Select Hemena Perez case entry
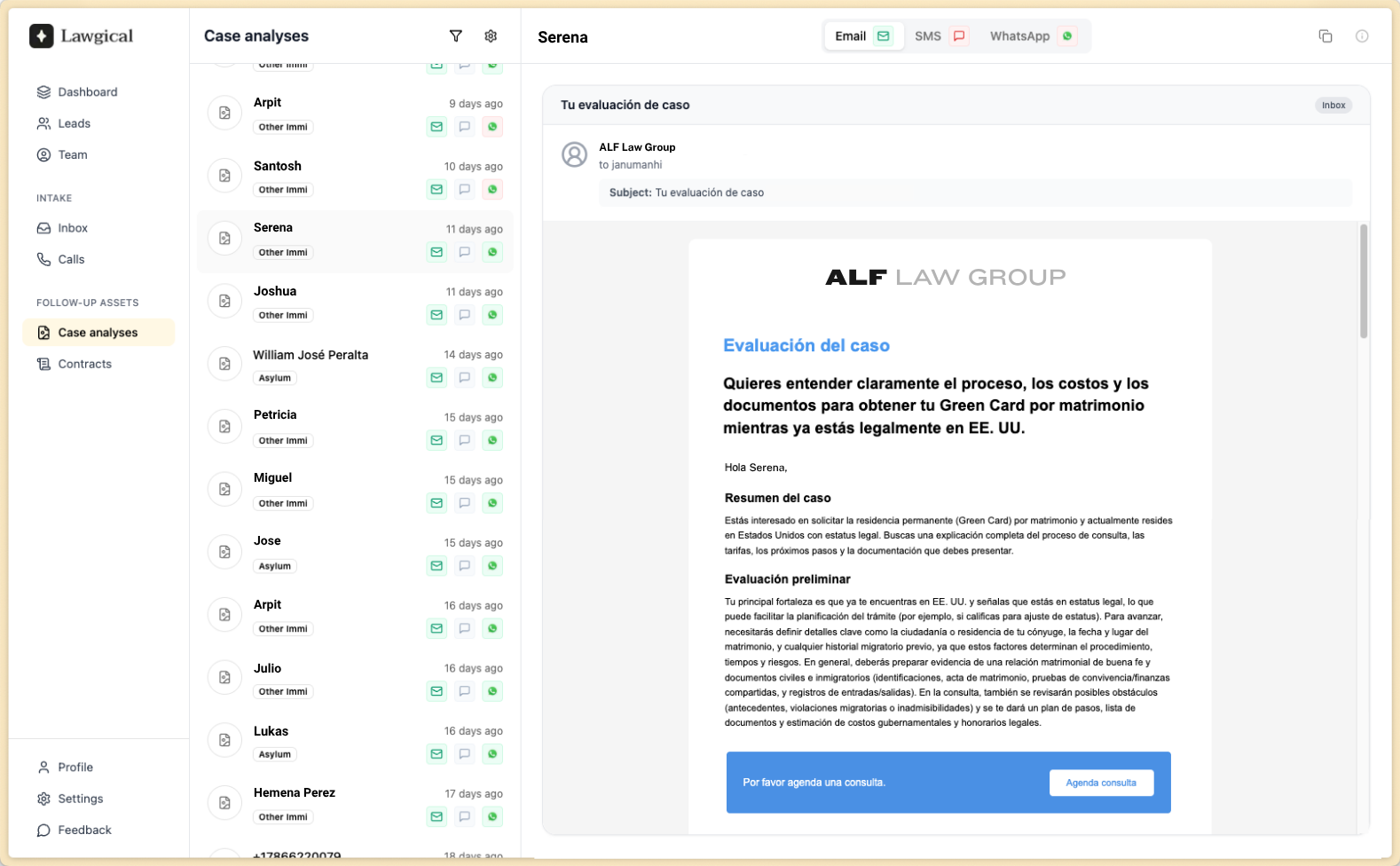Viewport: 1400px width, 866px height. coord(295,793)
